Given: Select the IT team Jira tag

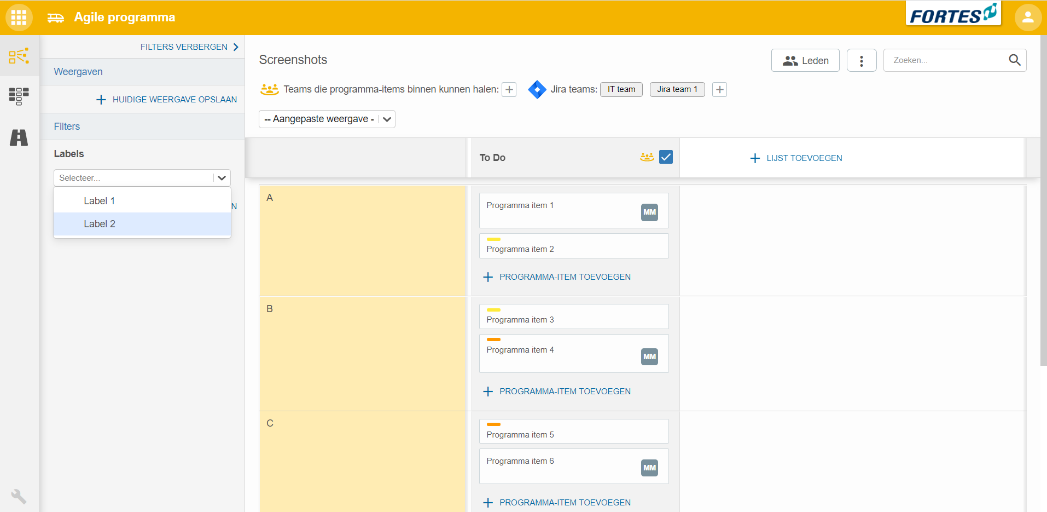Looking at the screenshot, I should coord(621,89).
